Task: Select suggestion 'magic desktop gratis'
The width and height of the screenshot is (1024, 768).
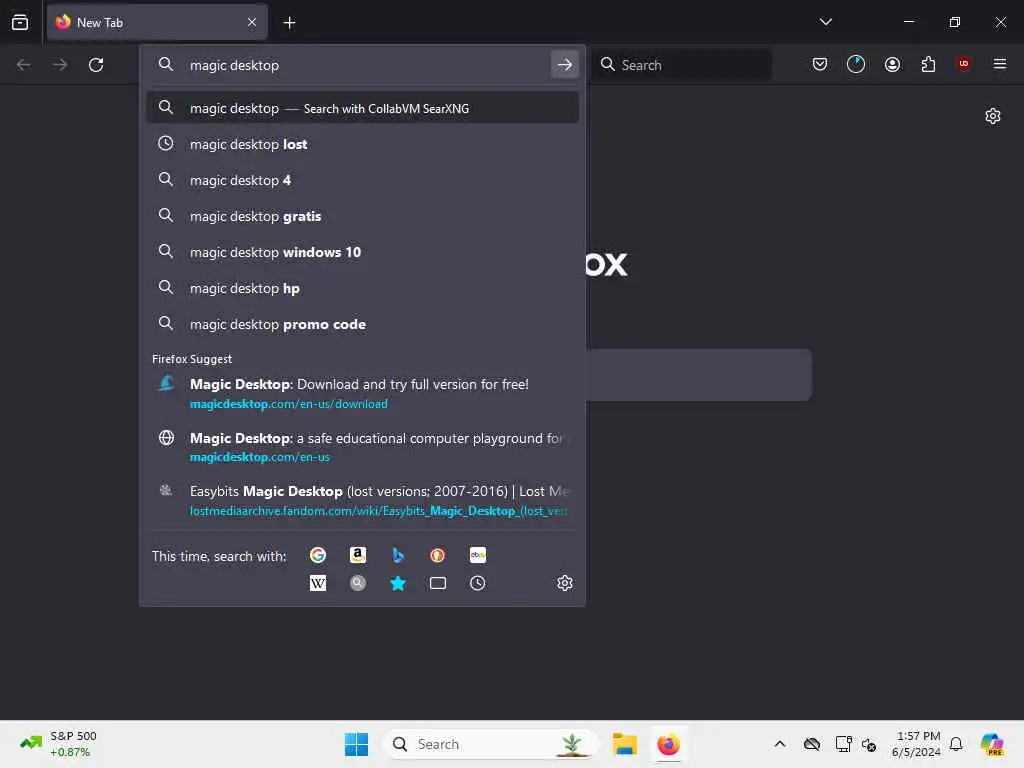Action: click(362, 216)
